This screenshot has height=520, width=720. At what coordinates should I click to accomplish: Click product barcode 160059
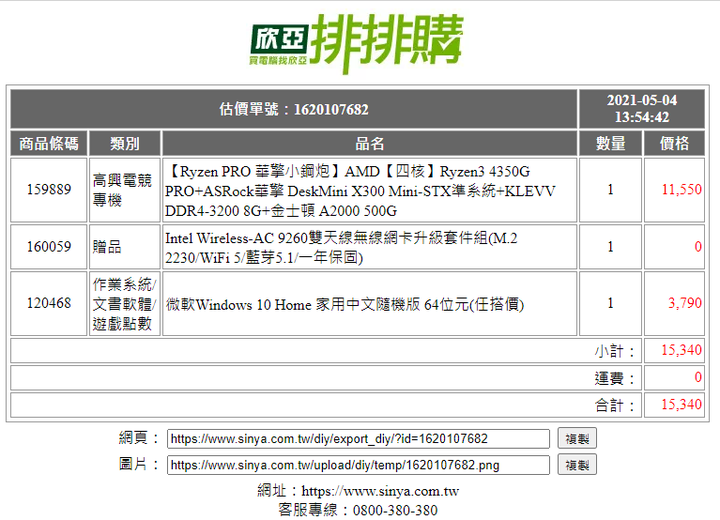[49, 247]
